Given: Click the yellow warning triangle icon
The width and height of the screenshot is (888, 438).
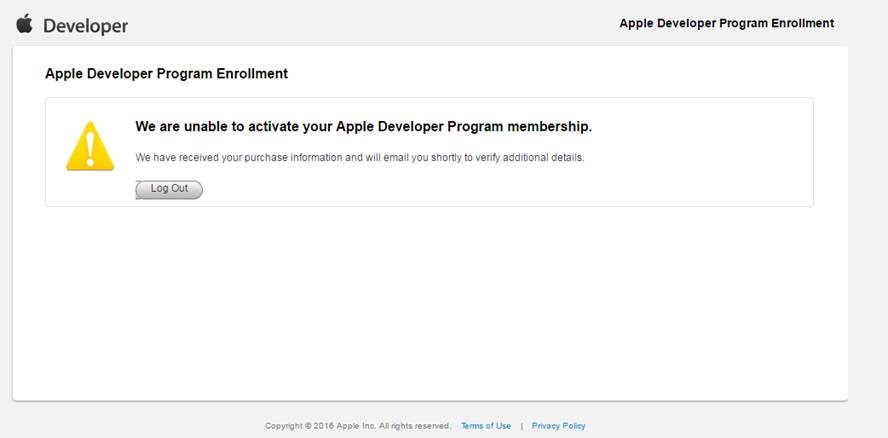Looking at the screenshot, I should pyautogui.click(x=90, y=146).
